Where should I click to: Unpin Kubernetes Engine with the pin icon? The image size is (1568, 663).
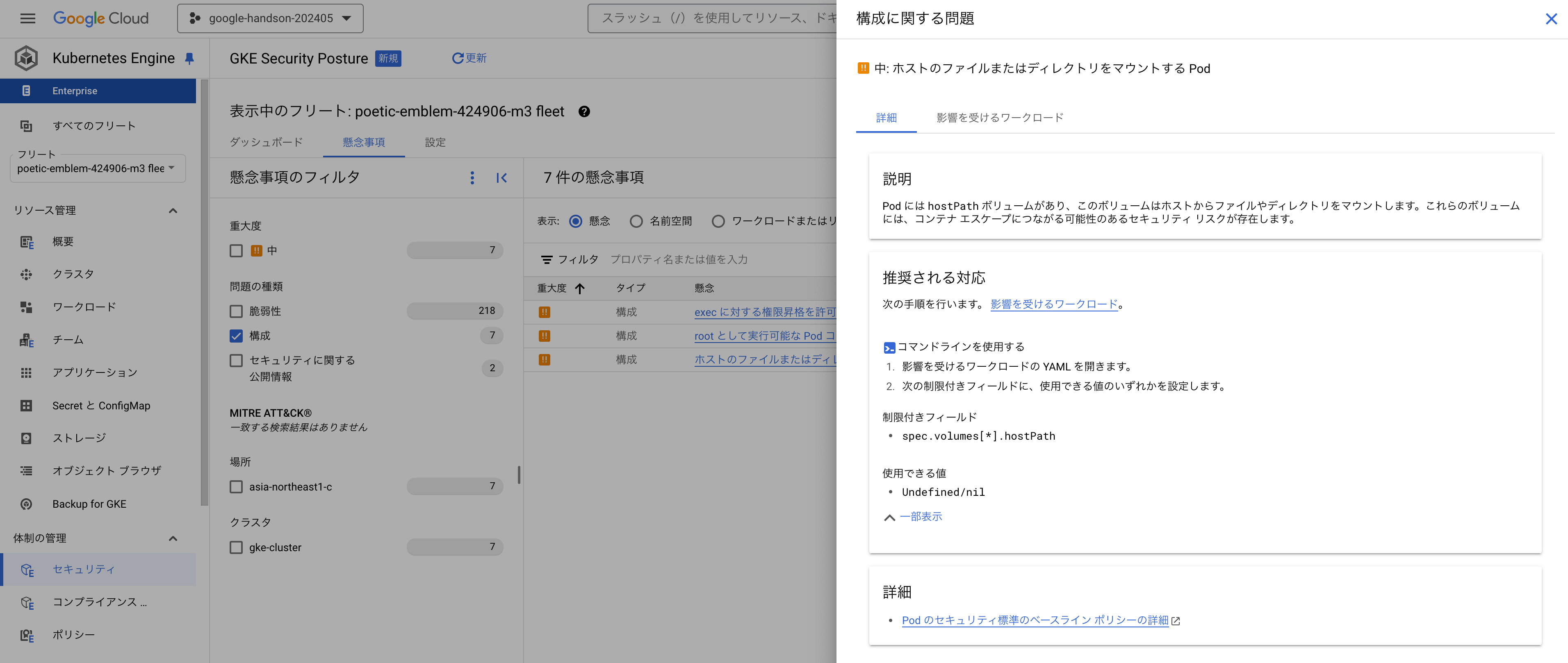pos(189,59)
